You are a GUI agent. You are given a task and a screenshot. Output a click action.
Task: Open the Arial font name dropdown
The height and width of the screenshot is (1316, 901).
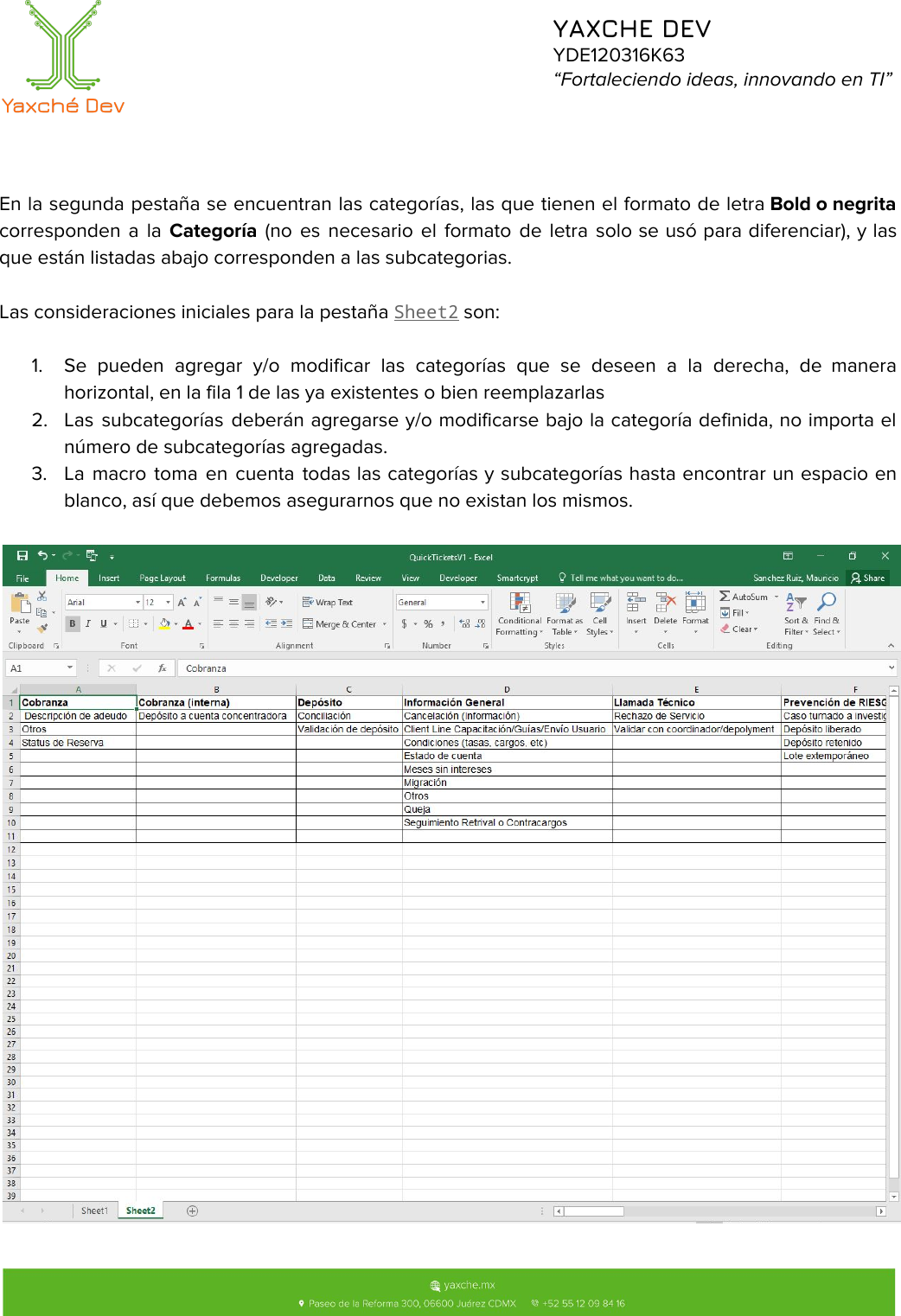(137, 602)
